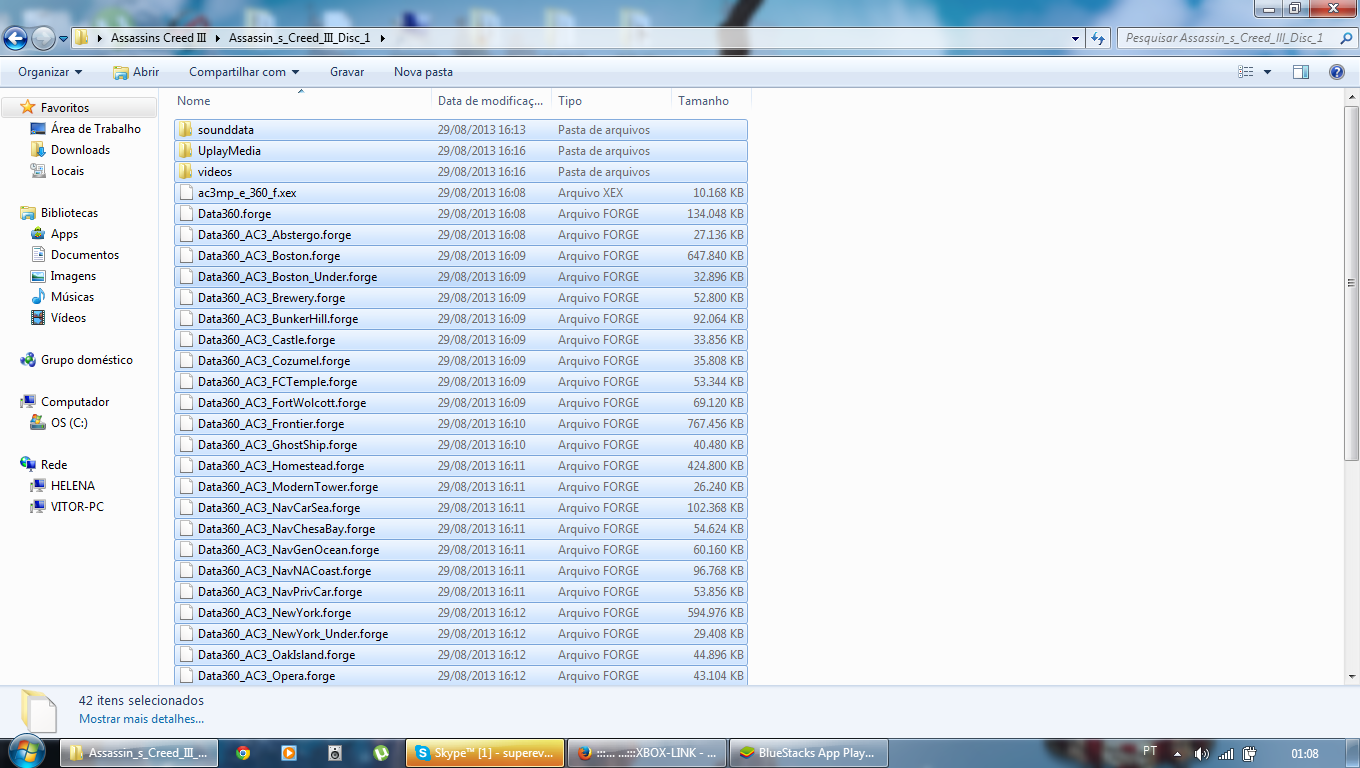The height and width of the screenshot is (768, 1360).
Task: Open the recent locations dropdown arrow
Action: pos(63,39)
